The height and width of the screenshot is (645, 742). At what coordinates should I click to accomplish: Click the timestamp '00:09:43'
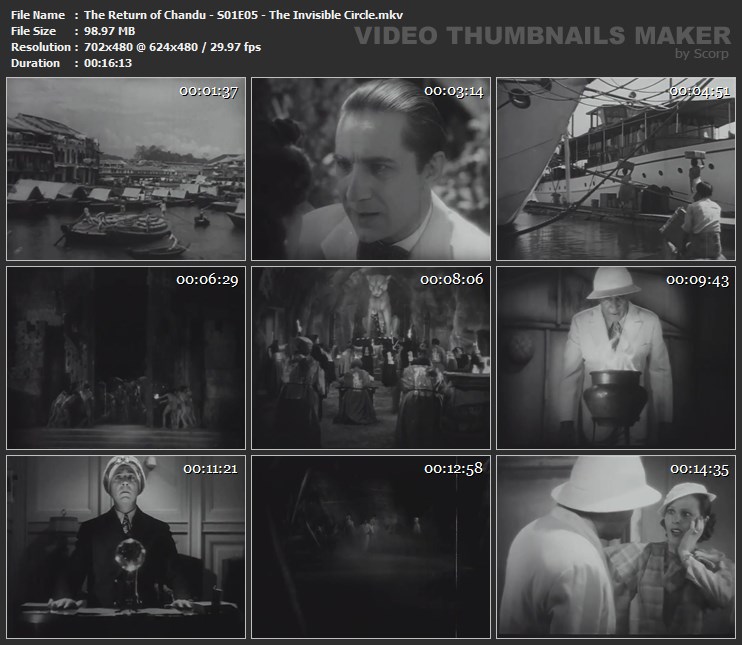coord(698,281)
